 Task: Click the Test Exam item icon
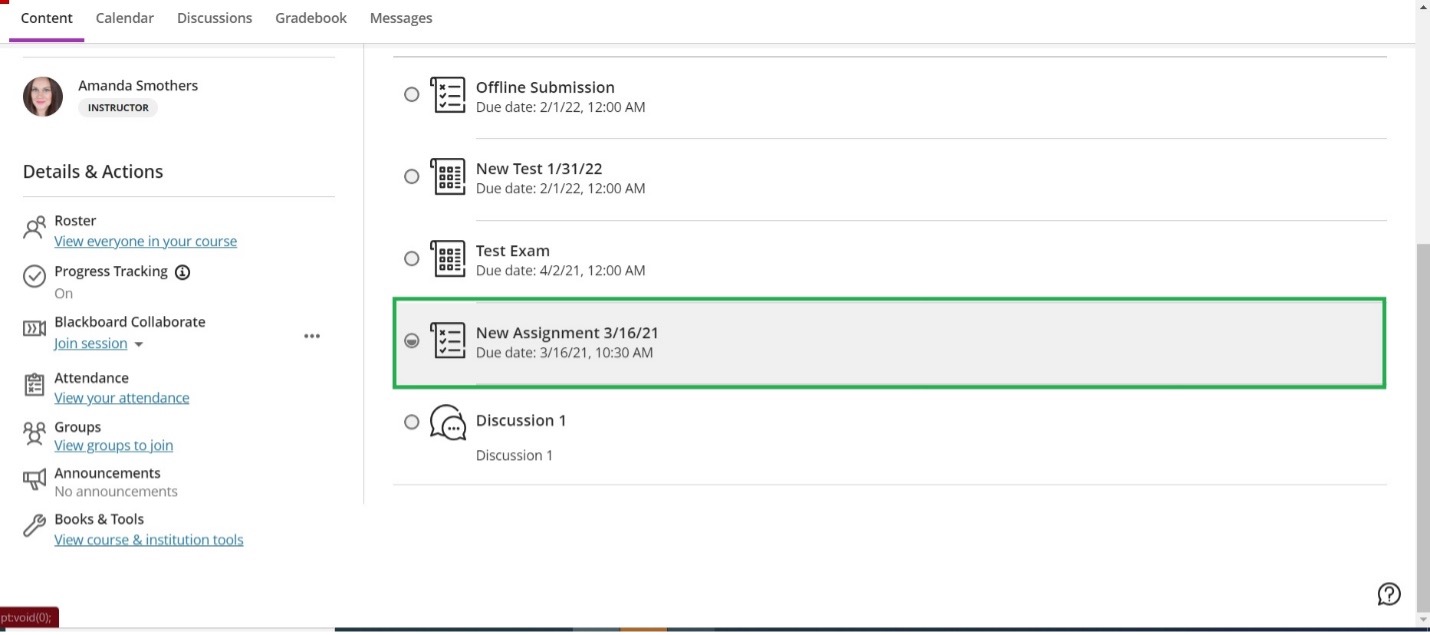point(447,259)
